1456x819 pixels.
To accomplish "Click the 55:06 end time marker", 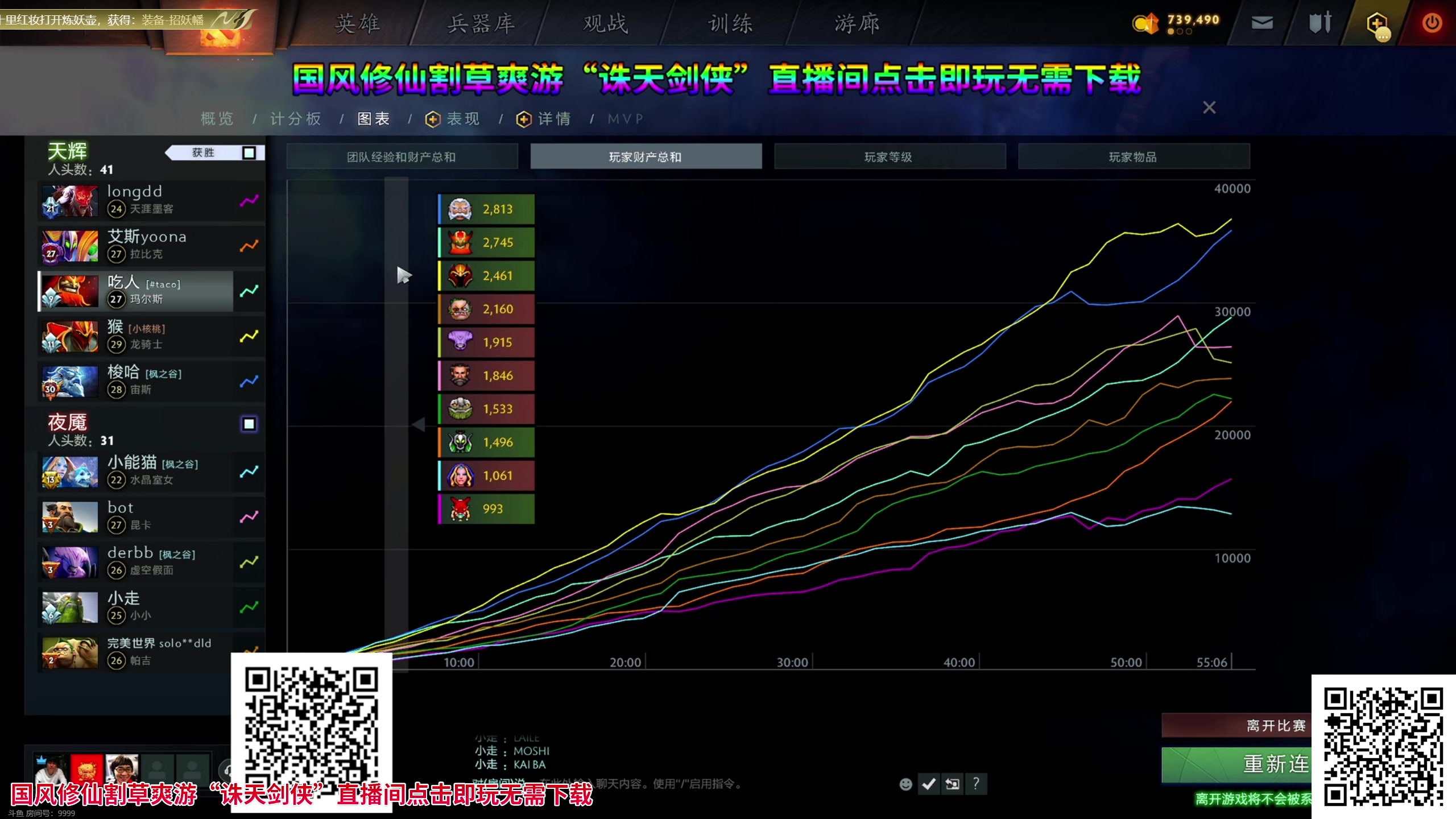I will [1212, 663].
